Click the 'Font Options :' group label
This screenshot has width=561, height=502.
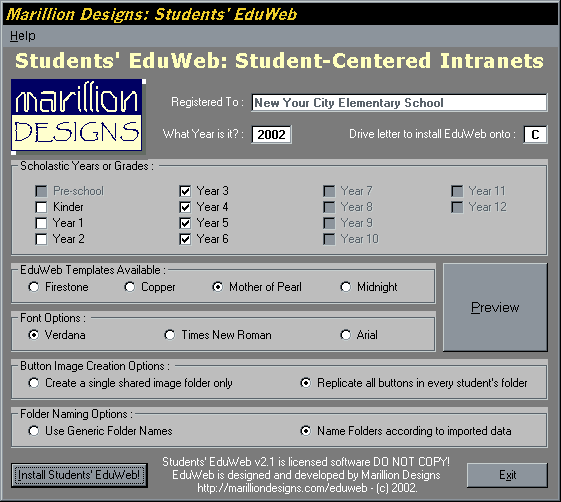click(x=53, y=318)
